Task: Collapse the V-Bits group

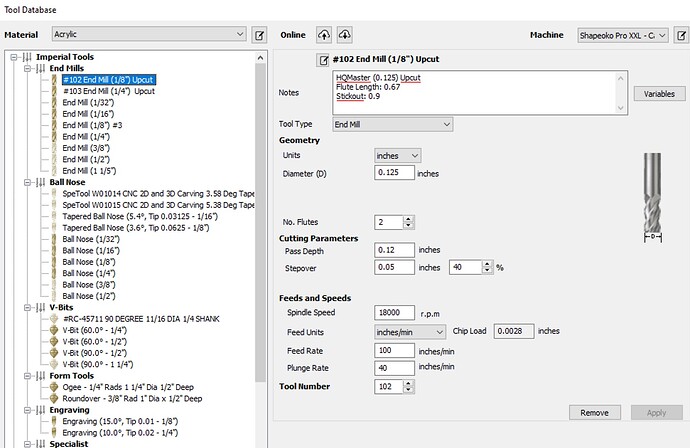Action: [28, 307]
